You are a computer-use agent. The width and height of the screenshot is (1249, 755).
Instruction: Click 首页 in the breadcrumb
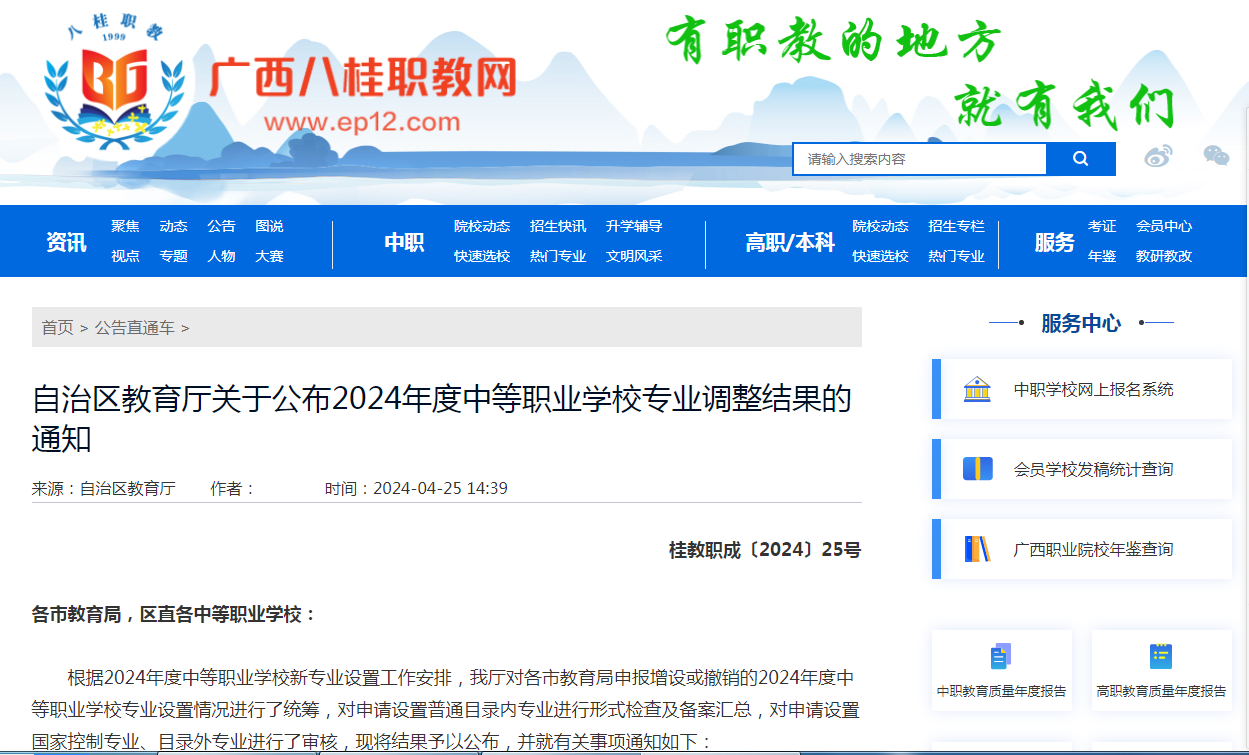(57, 328)
